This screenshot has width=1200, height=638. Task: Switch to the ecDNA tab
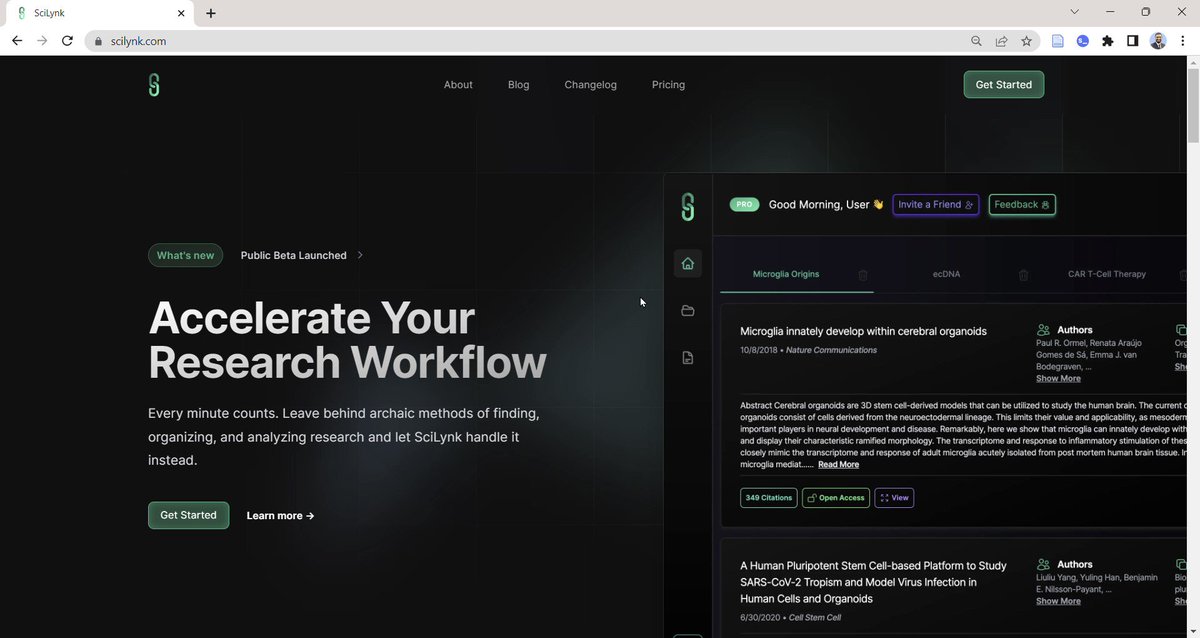(946, 274)
